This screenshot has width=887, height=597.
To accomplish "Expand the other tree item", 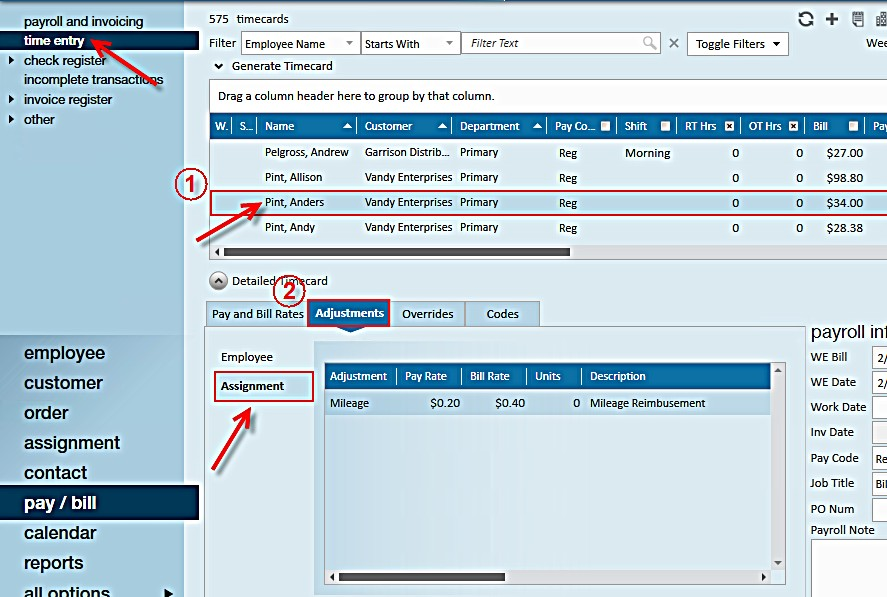I will (x=11, y=119).
